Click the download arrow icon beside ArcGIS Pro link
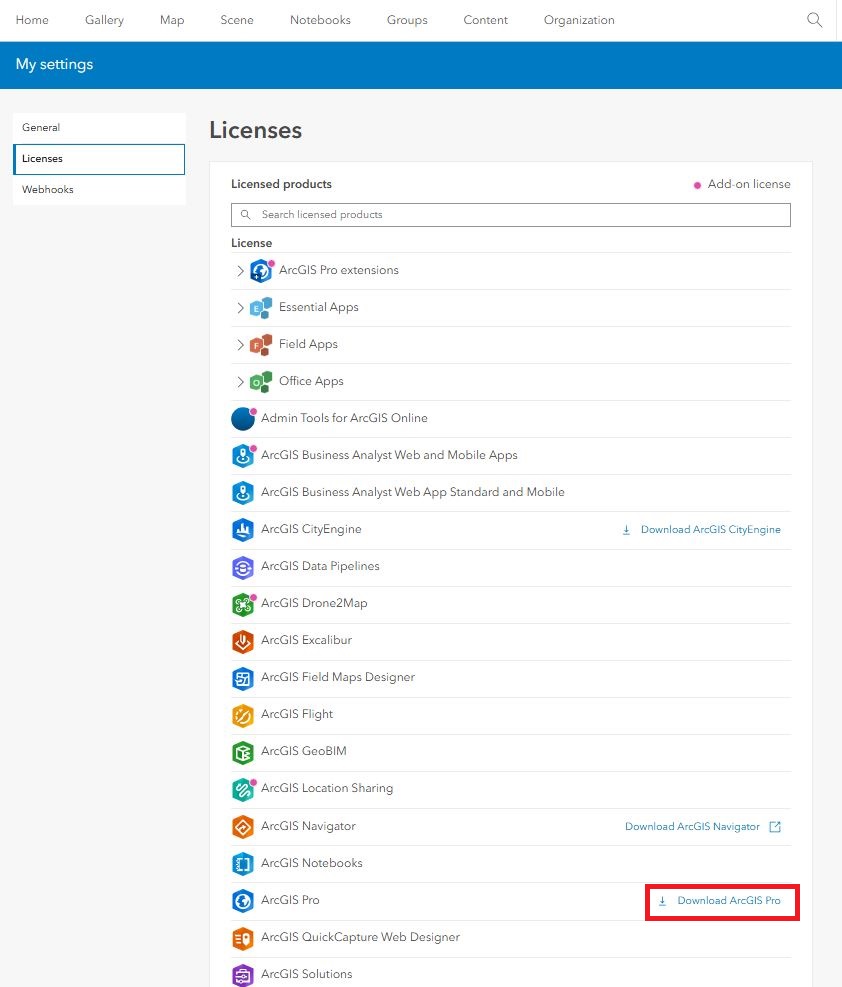 tap(662, 901)
